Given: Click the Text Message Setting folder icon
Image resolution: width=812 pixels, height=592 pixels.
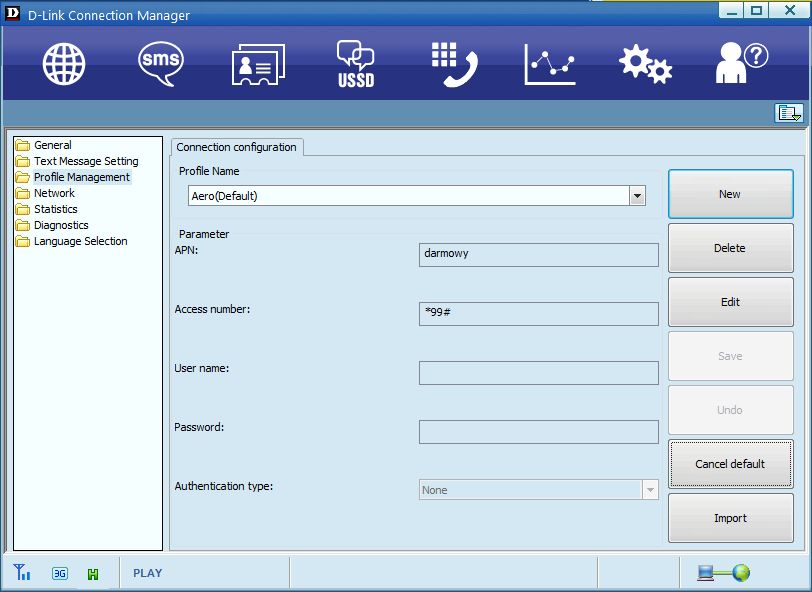Looking at the screenshot, I should click(x=22, y=161).
